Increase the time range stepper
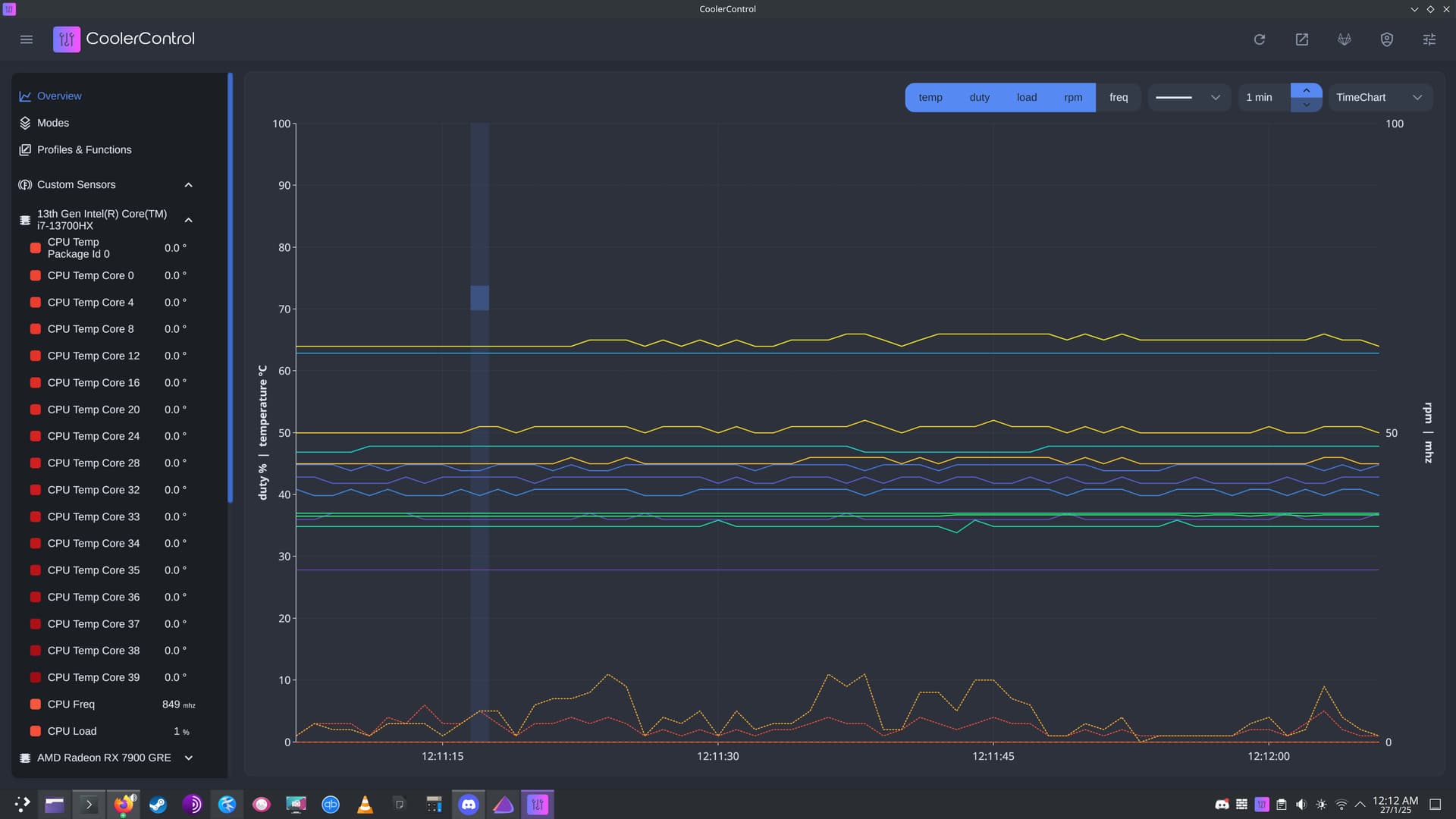 (1306, 90)
